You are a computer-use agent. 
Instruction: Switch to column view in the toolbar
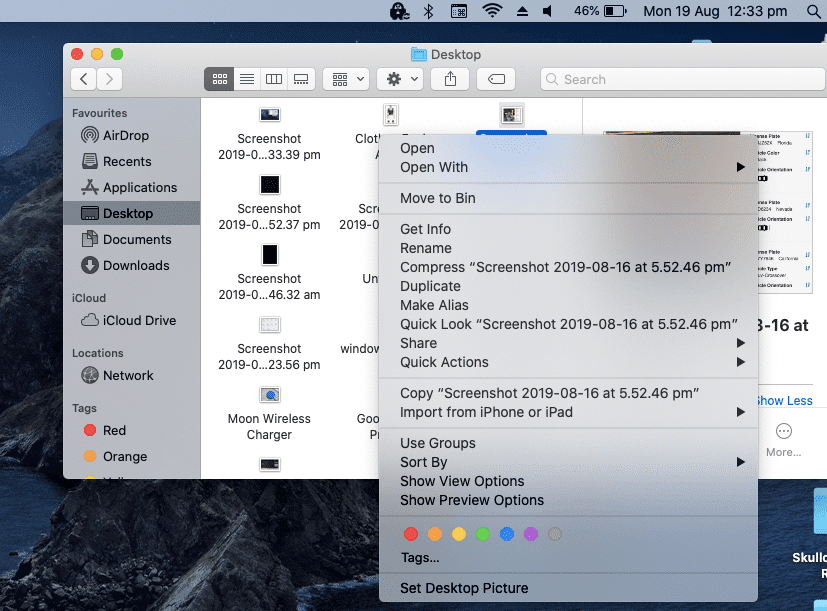click(x=274, y=79)
